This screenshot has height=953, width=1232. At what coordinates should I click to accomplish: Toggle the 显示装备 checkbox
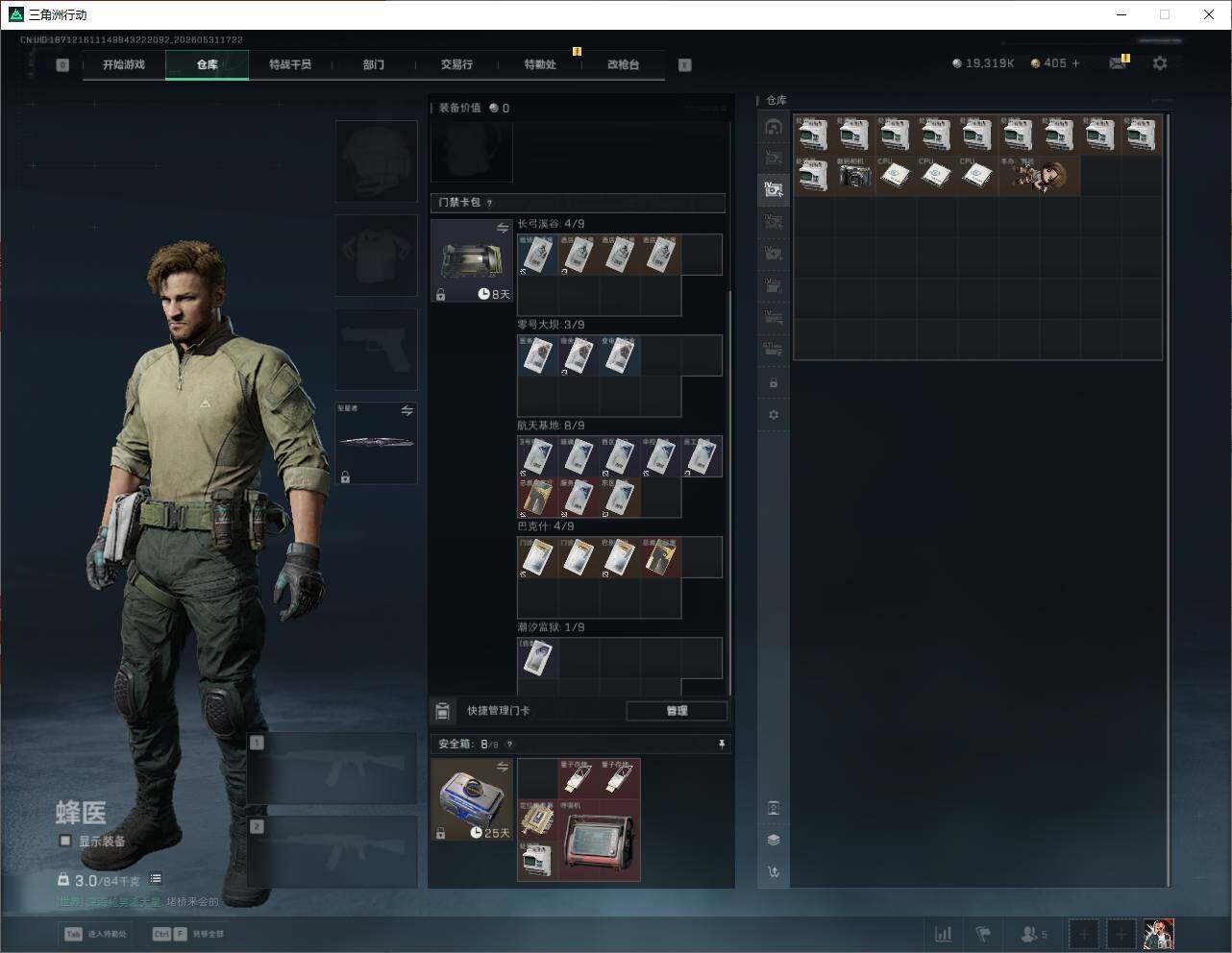pos(65,841)
